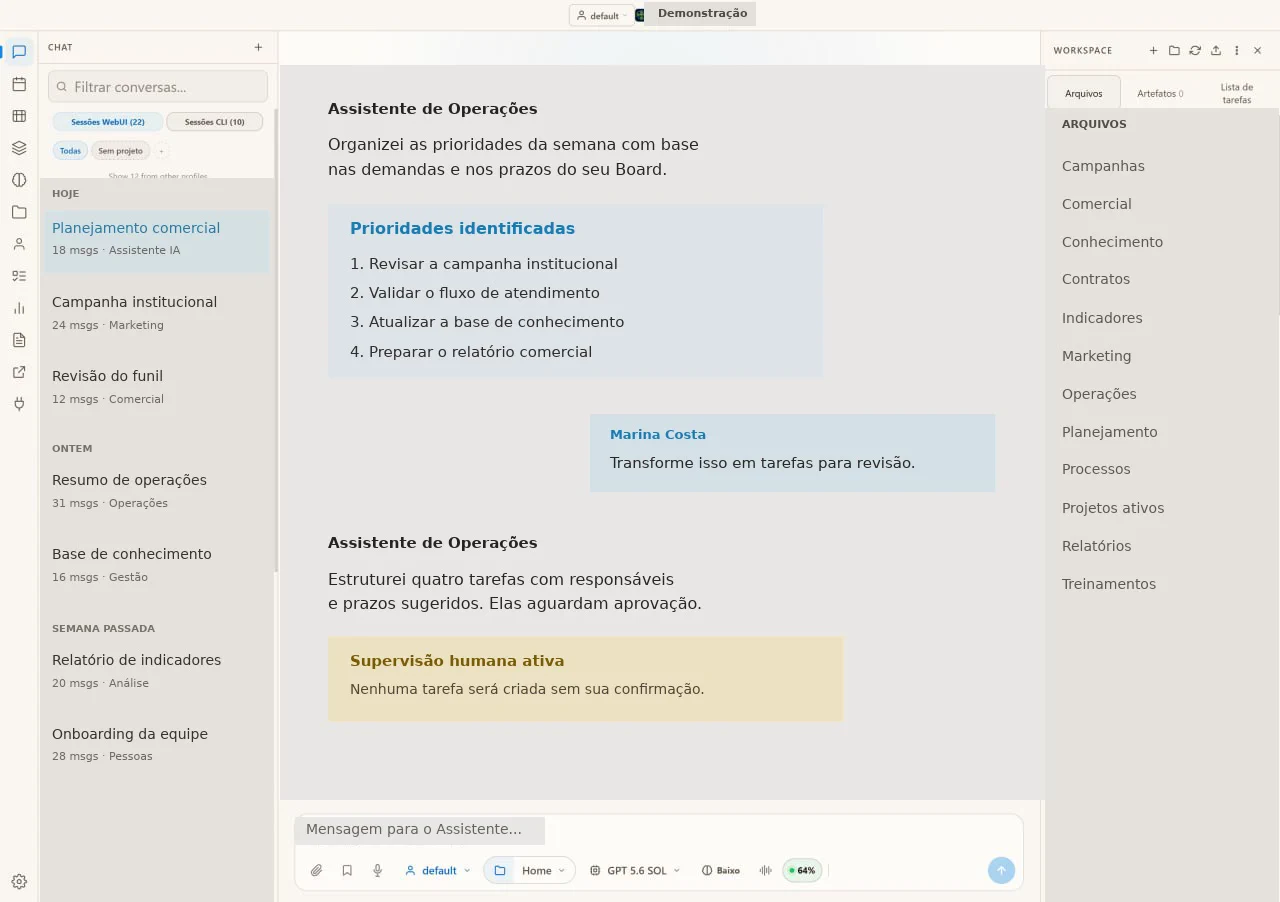1280x902 pixels.
Task: Refresh the Workspace panel
Action: coord(1195,50)
